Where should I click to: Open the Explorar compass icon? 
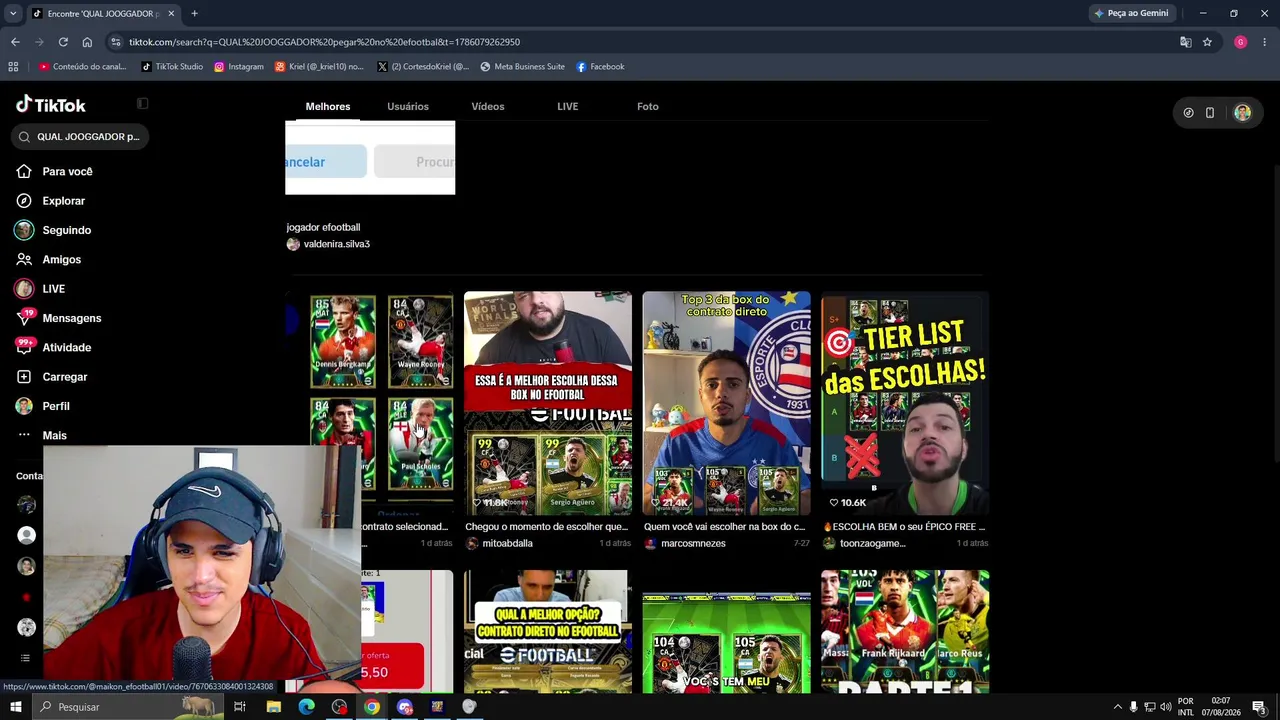click(24, 201)
